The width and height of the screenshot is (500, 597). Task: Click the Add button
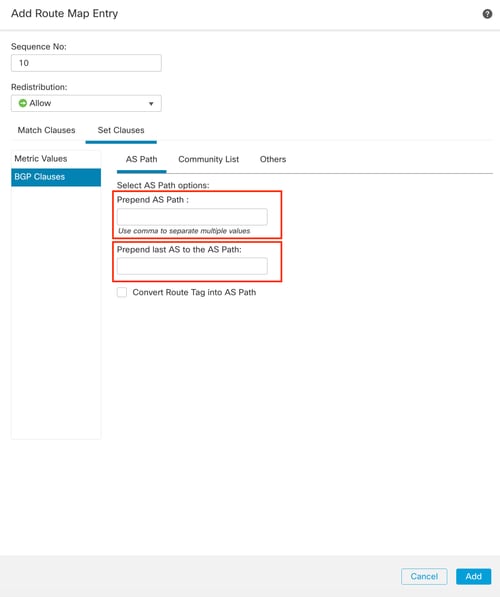473,576
